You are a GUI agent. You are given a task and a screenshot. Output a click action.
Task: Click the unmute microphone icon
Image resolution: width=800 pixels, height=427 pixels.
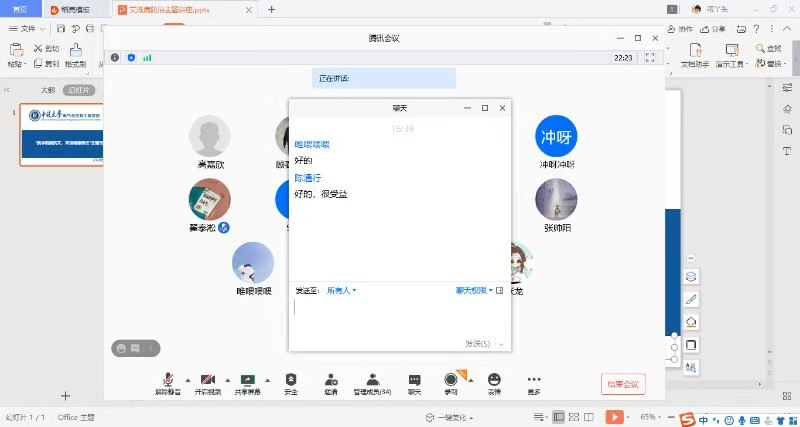(166, 380)
